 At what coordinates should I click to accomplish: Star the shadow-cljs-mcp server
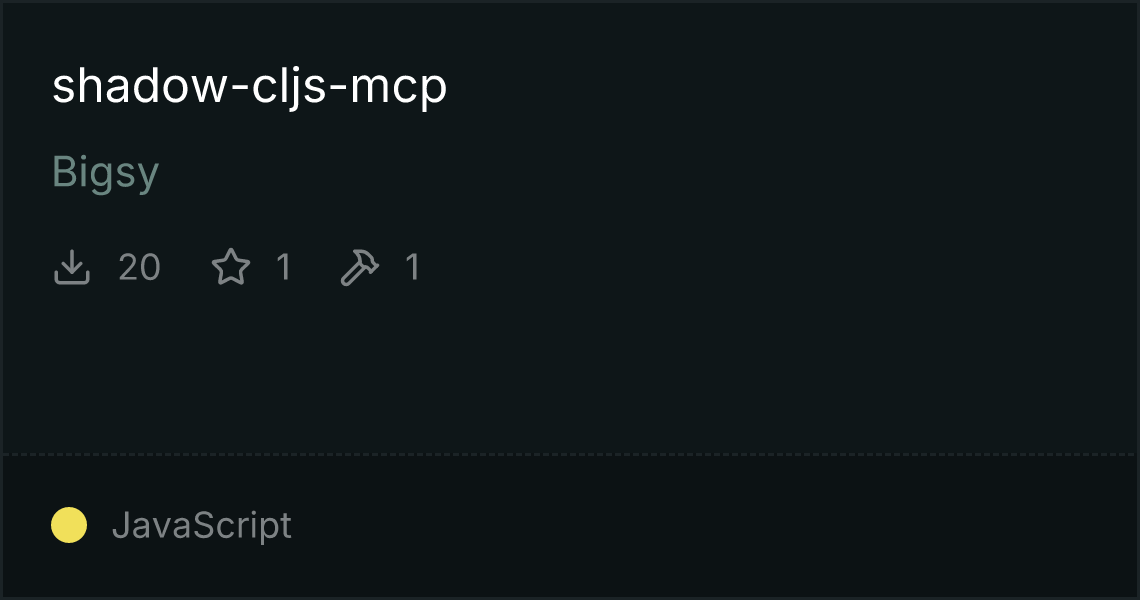[x=231, y=267]
